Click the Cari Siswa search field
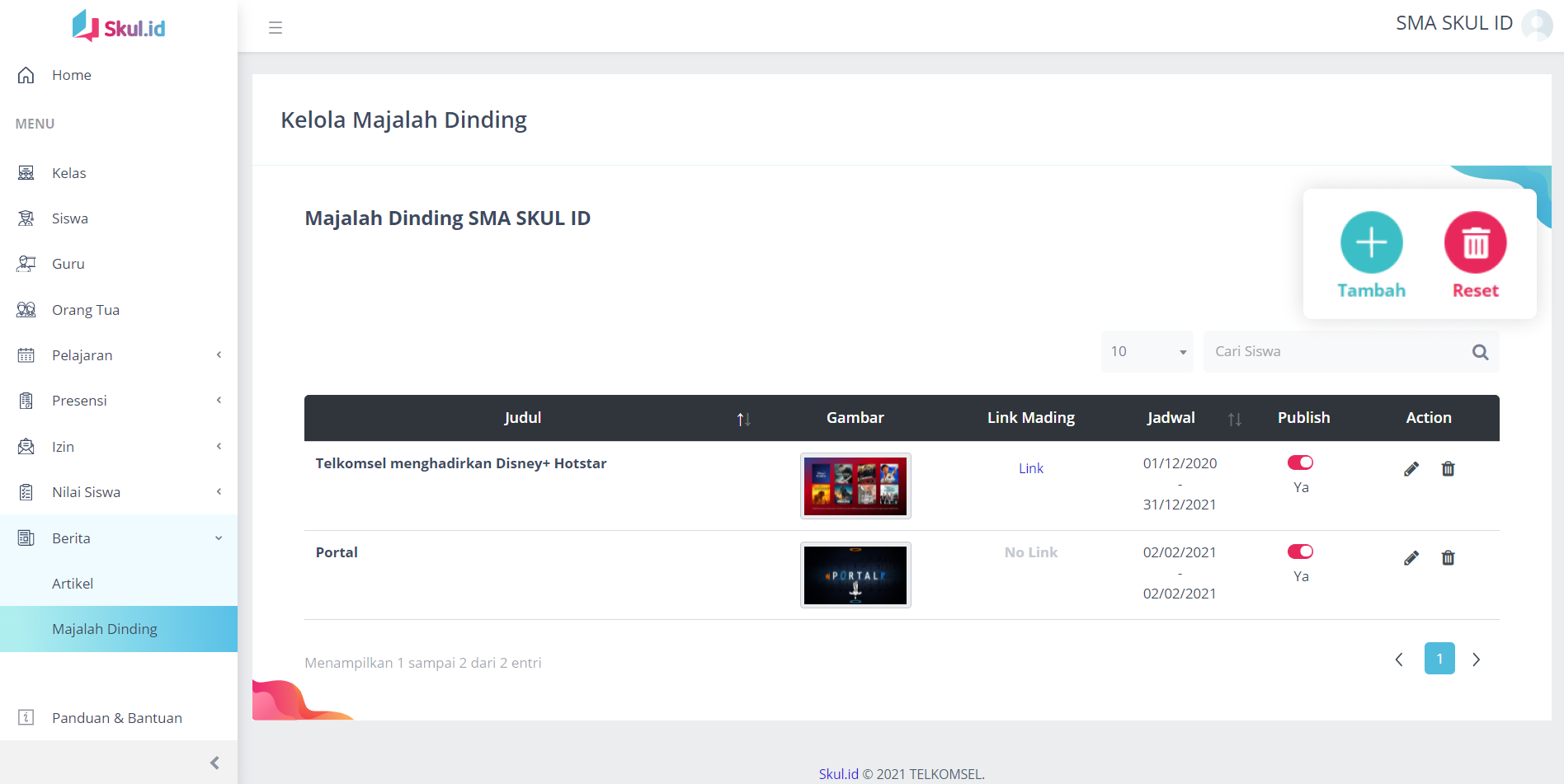1564x784 pixels. coord(1336,352)
